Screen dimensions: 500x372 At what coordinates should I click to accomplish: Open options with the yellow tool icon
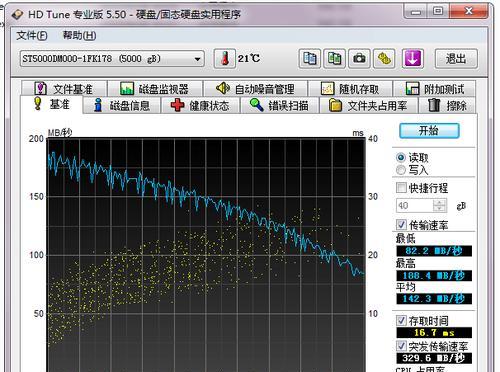coord(384,59)
